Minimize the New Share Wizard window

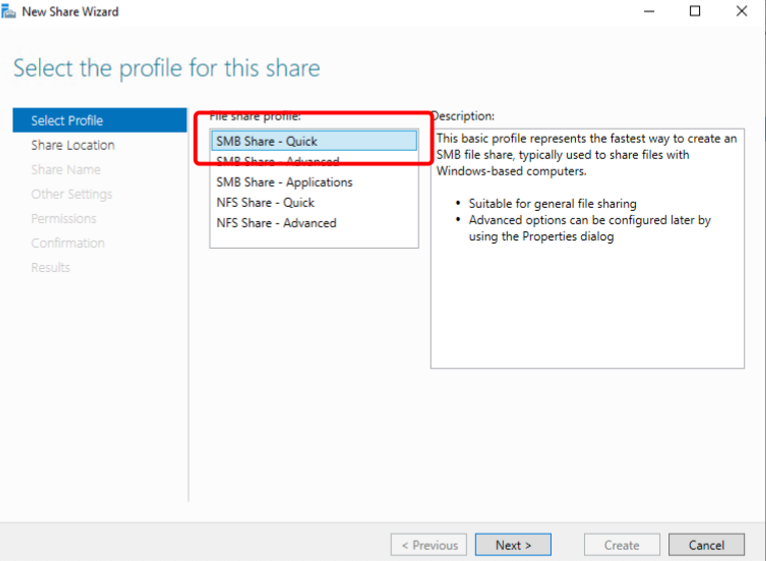(649, 12)
